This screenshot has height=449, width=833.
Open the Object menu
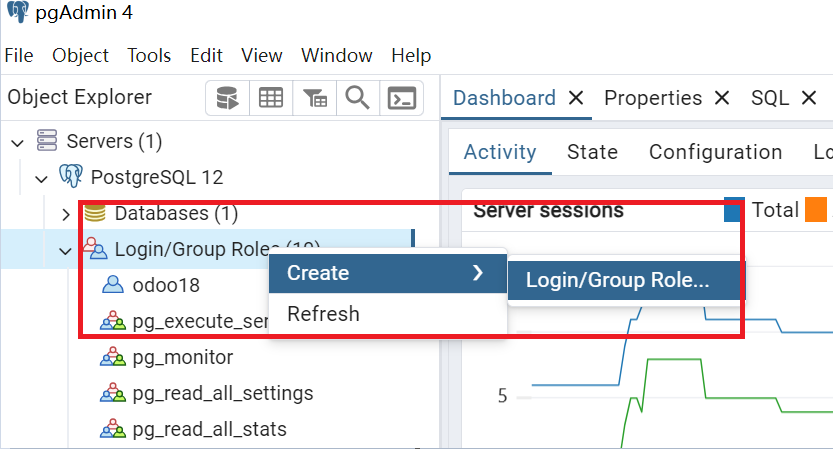(x=80, y=55)
